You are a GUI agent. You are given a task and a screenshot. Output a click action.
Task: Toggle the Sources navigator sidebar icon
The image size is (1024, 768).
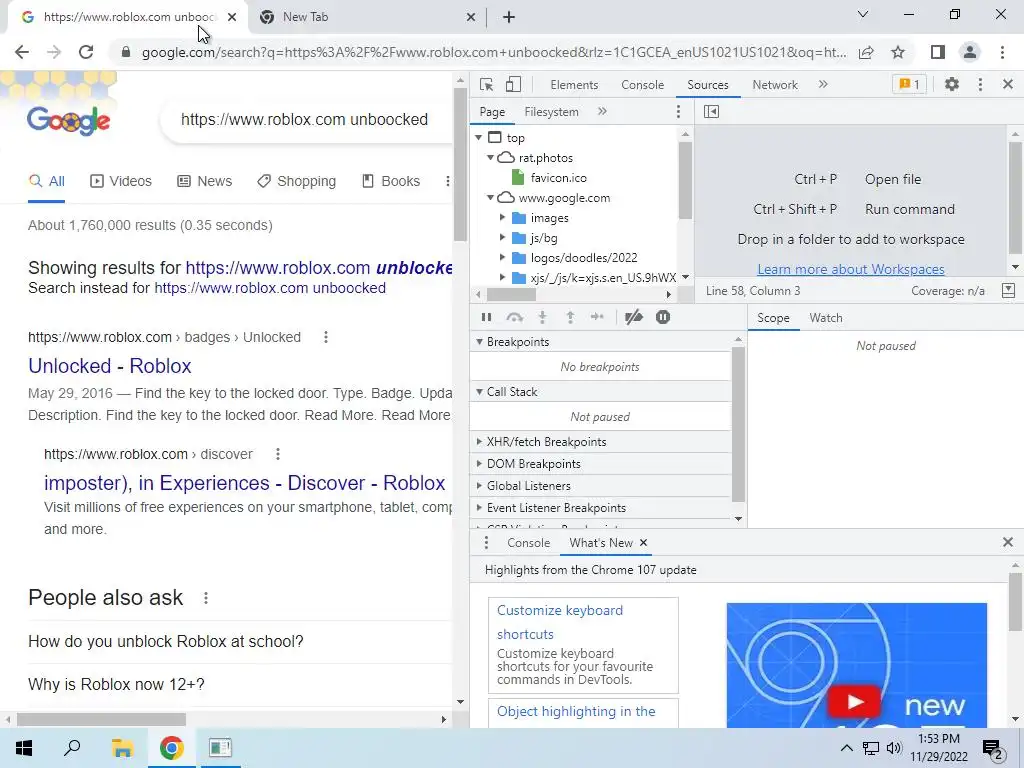(x=711, y=112)
